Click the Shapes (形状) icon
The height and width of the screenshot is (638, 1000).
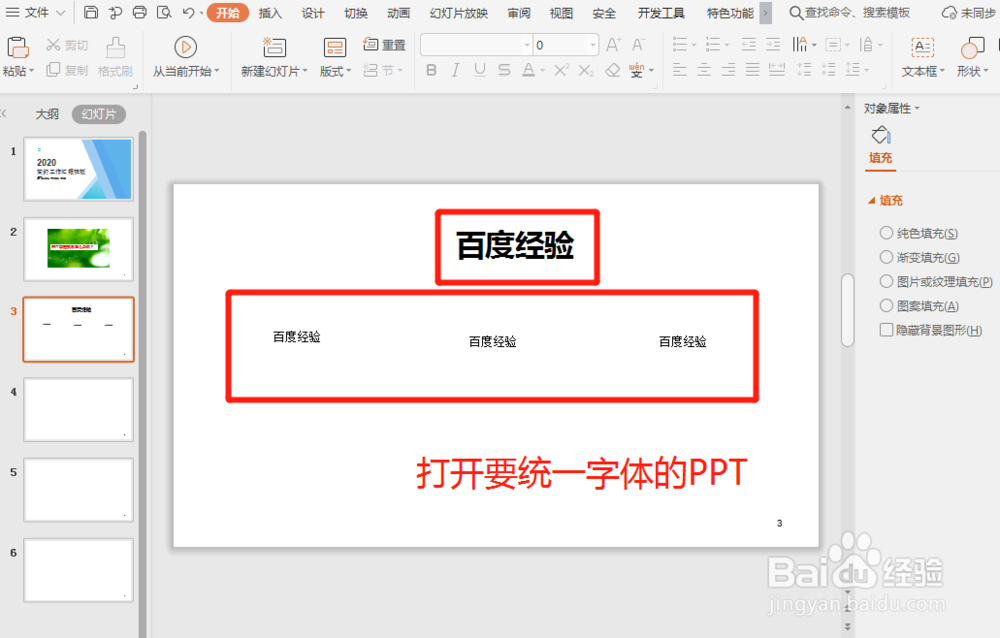[x=972, y=48]
